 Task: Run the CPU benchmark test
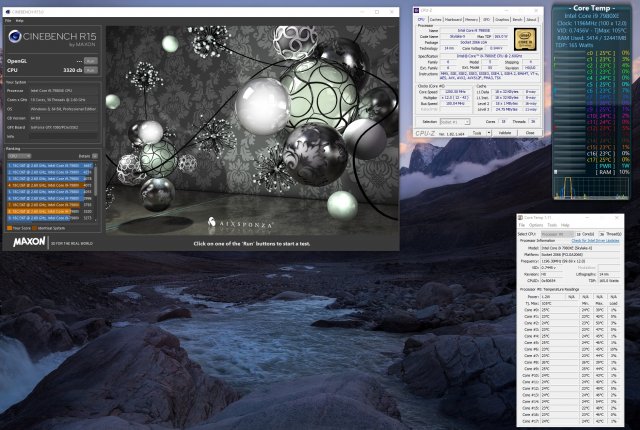coord(90,71)
